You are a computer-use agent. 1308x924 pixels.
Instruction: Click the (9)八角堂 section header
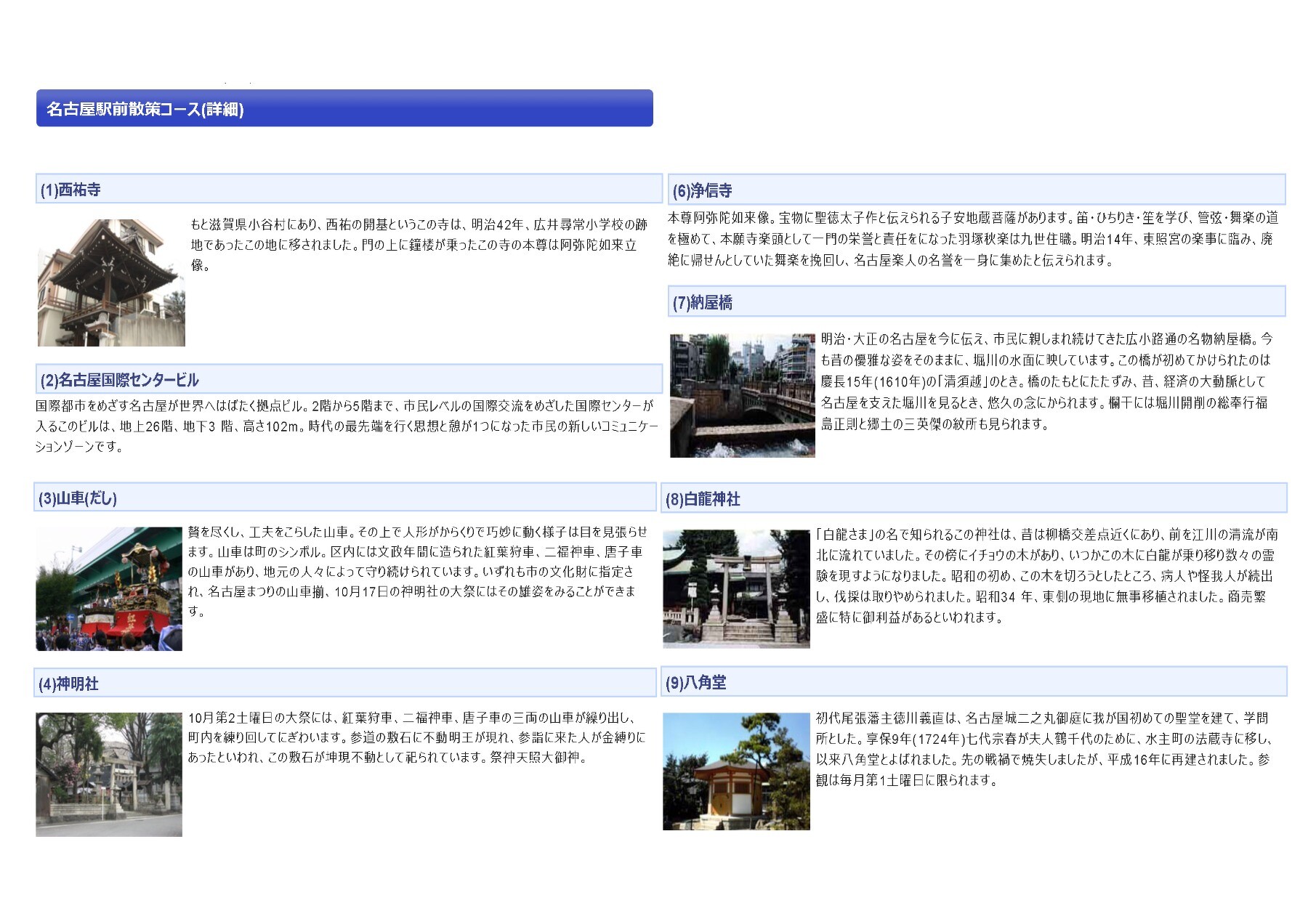(x=974, y=682)
